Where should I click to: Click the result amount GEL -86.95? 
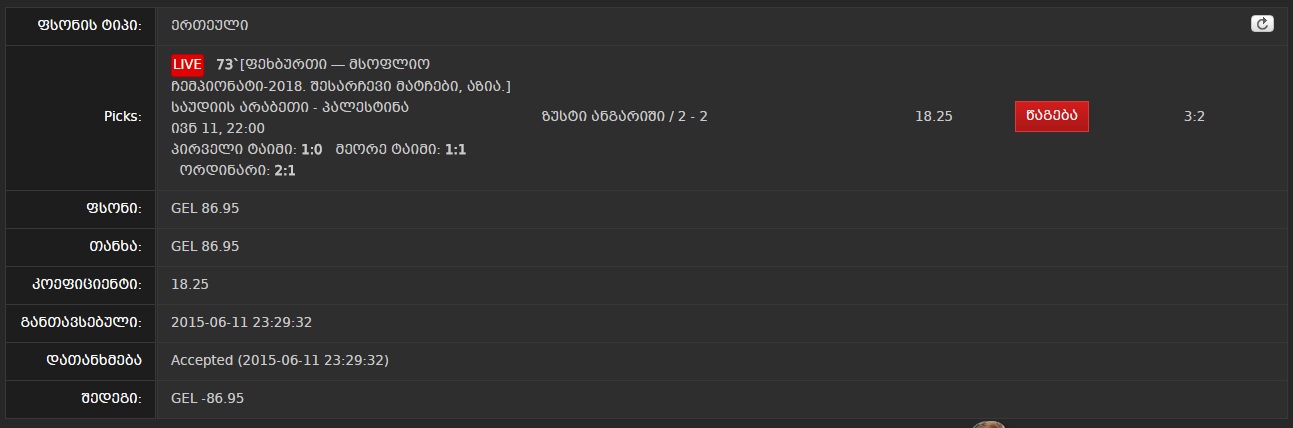coord(207,398)
